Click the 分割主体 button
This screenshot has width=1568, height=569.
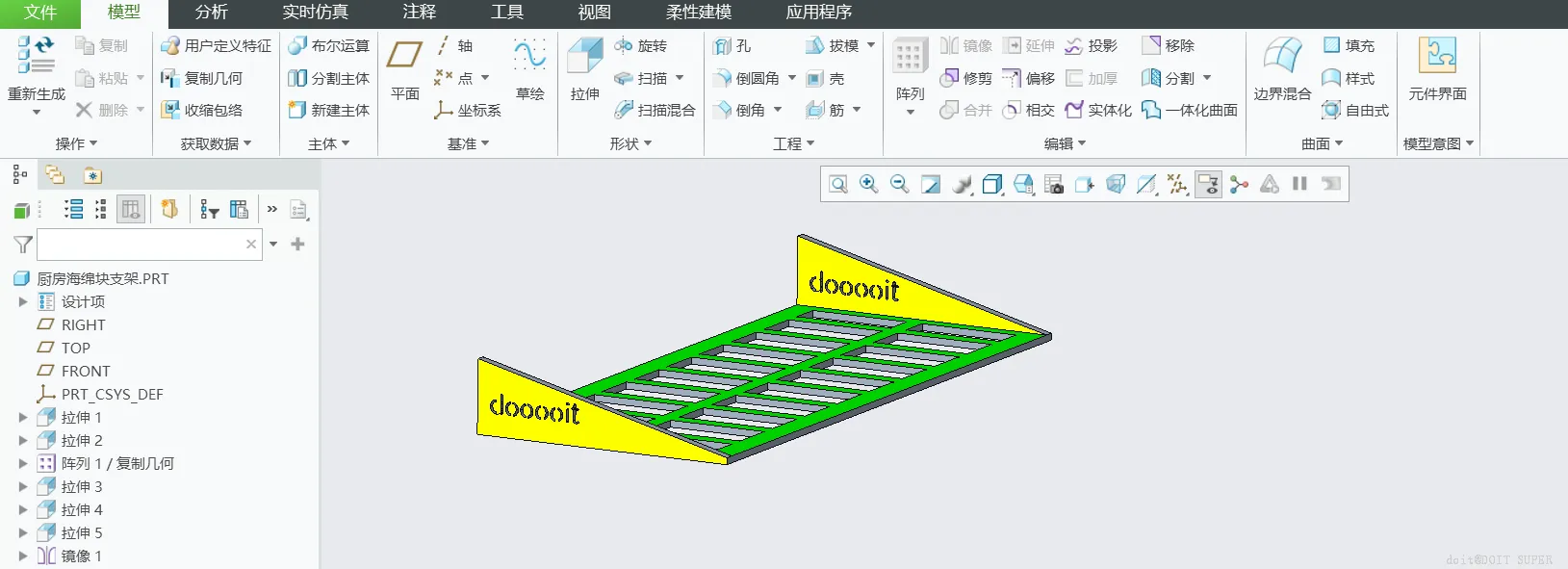[328, 78]
